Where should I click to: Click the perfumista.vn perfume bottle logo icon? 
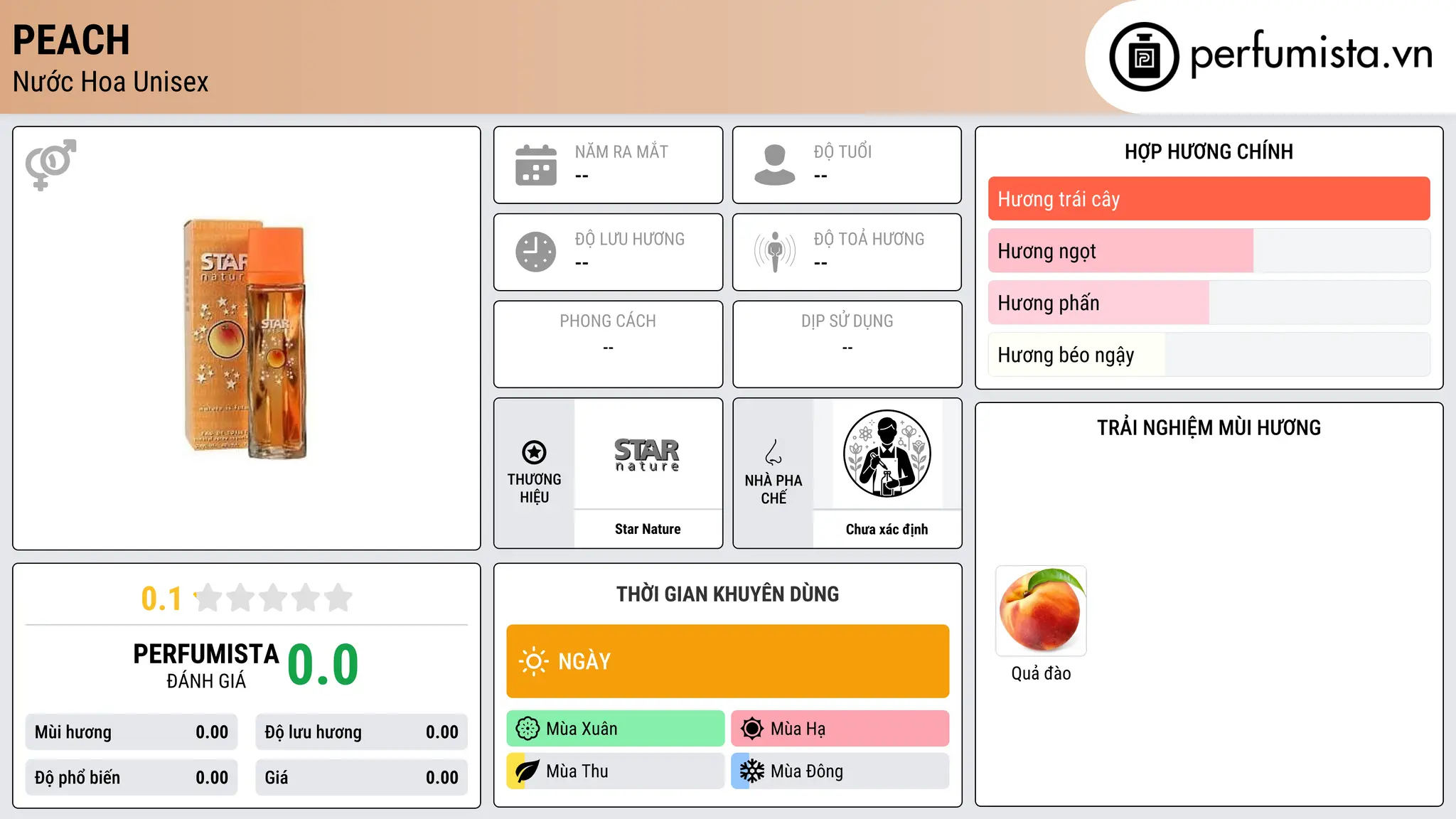[x=1144, y=57]
